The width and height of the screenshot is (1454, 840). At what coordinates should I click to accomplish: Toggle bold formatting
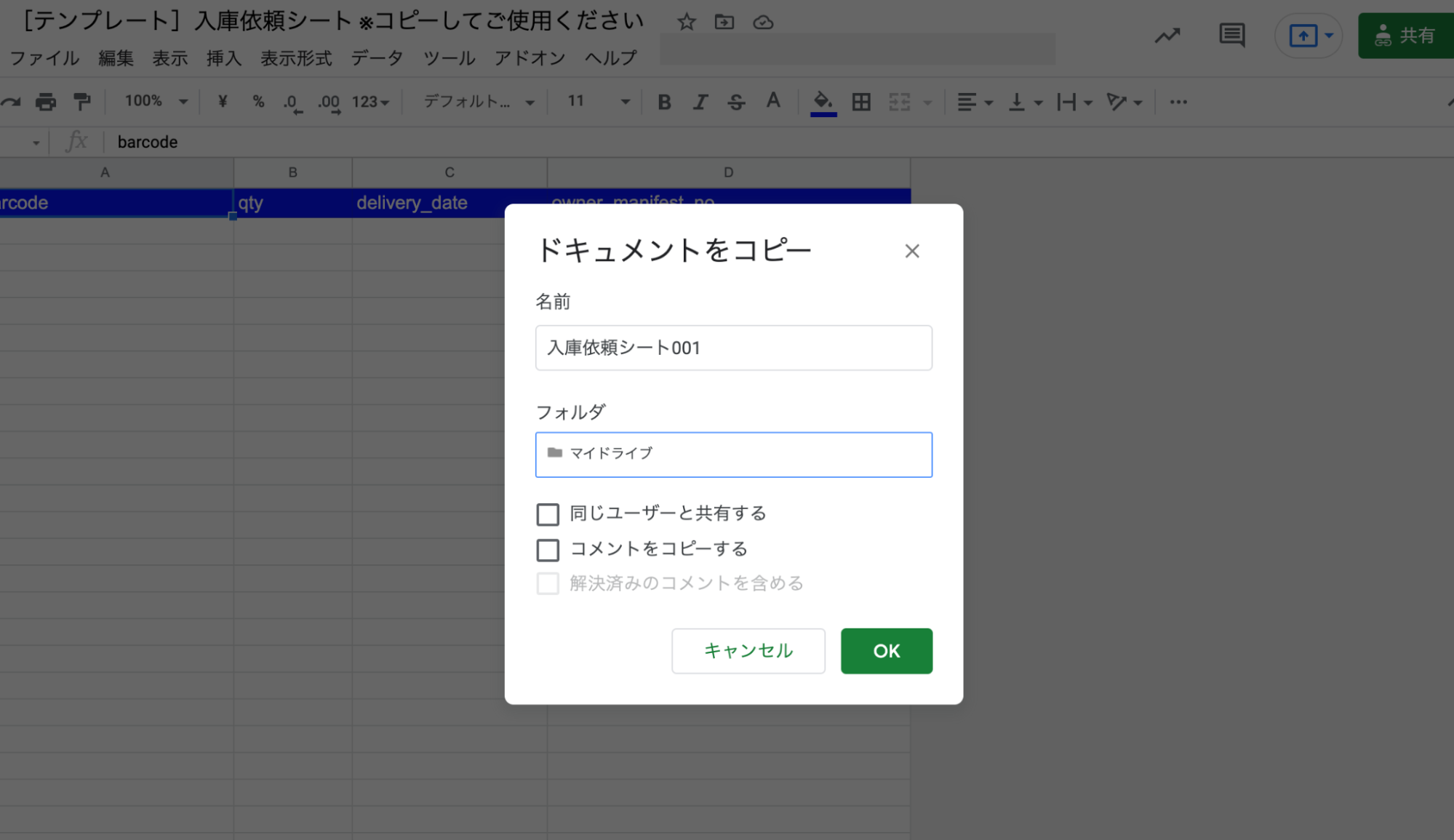coord(663,102)
